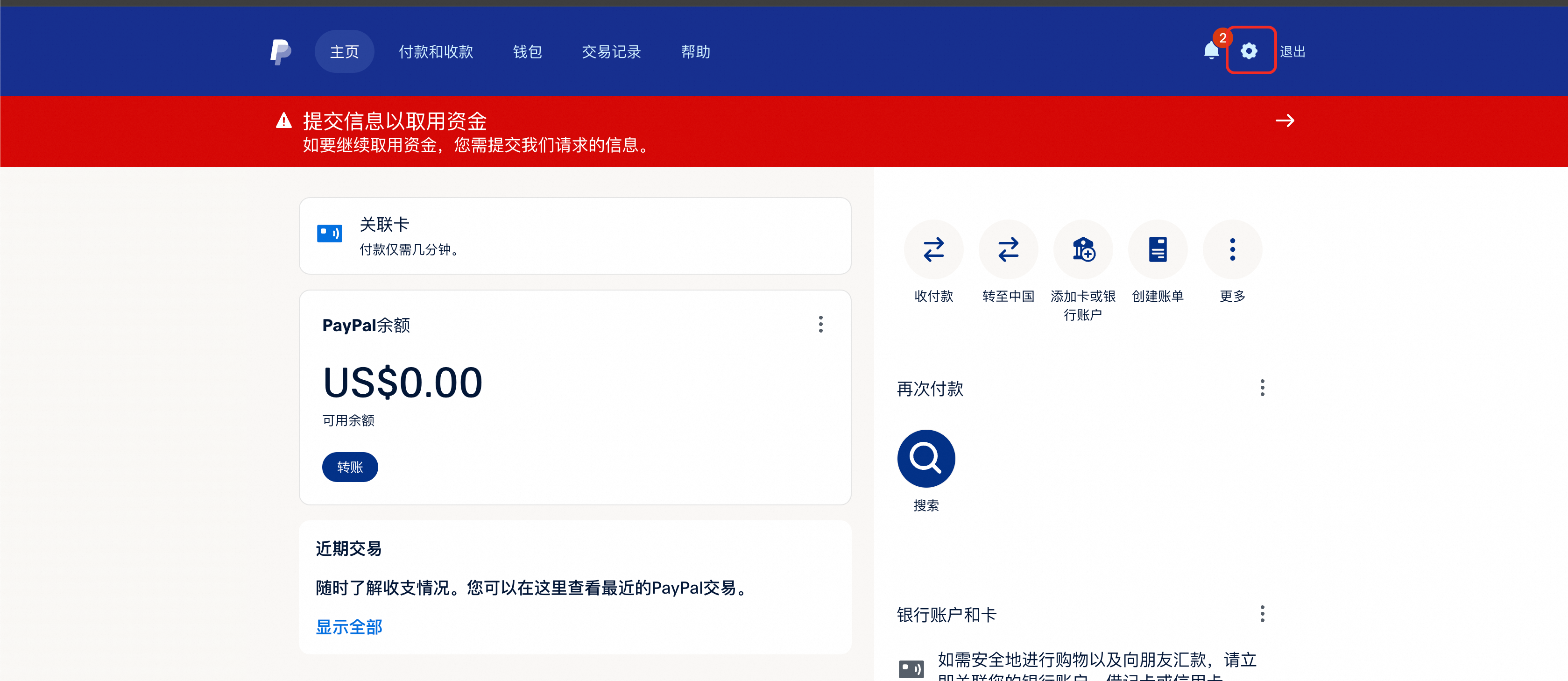Viewport: 1568px width, 681px height.
Task: Open settings via gear icon
Action: 1249,51
